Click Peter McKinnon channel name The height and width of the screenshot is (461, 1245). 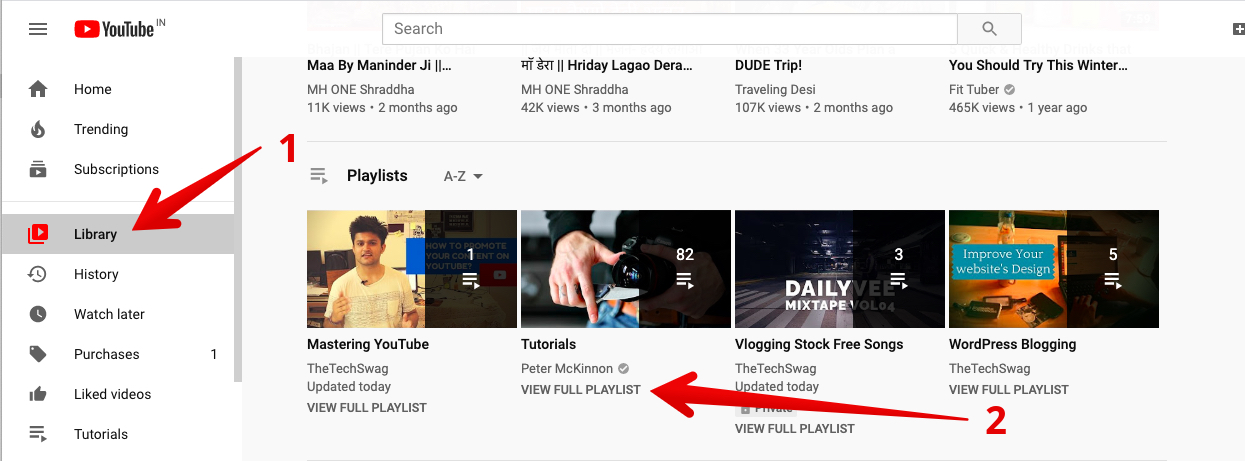tap(567, 369)
